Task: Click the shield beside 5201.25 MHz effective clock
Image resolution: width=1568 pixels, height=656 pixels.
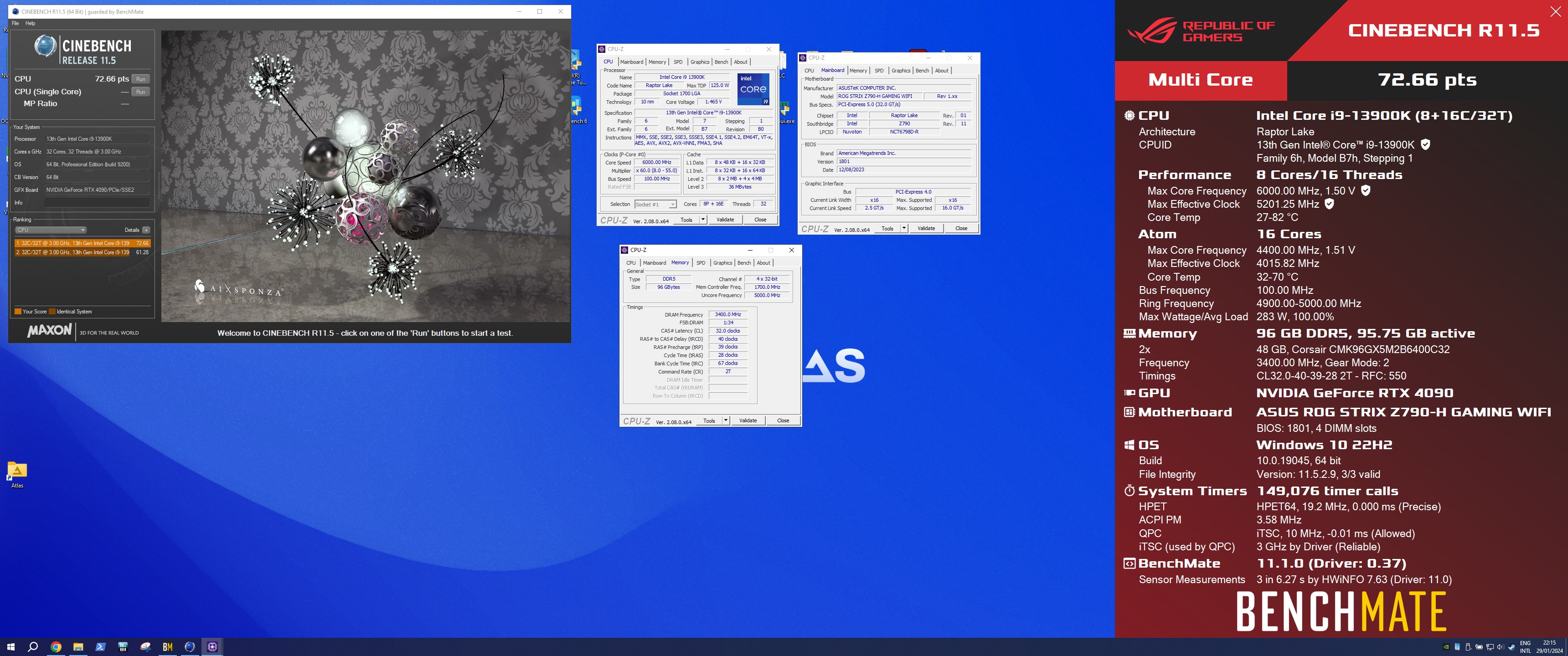Action: [1330, 204]
